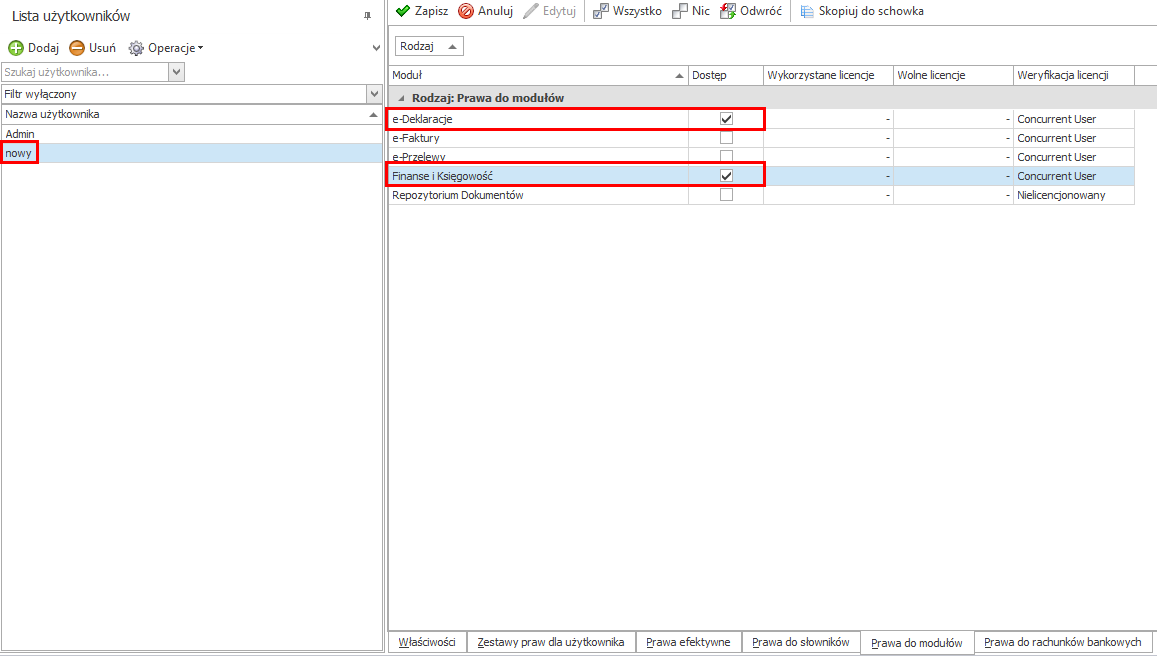Sort by the Moduł column header
Image resolution: width=1157 pixels, height=656 pixels.
coord(530,76)
